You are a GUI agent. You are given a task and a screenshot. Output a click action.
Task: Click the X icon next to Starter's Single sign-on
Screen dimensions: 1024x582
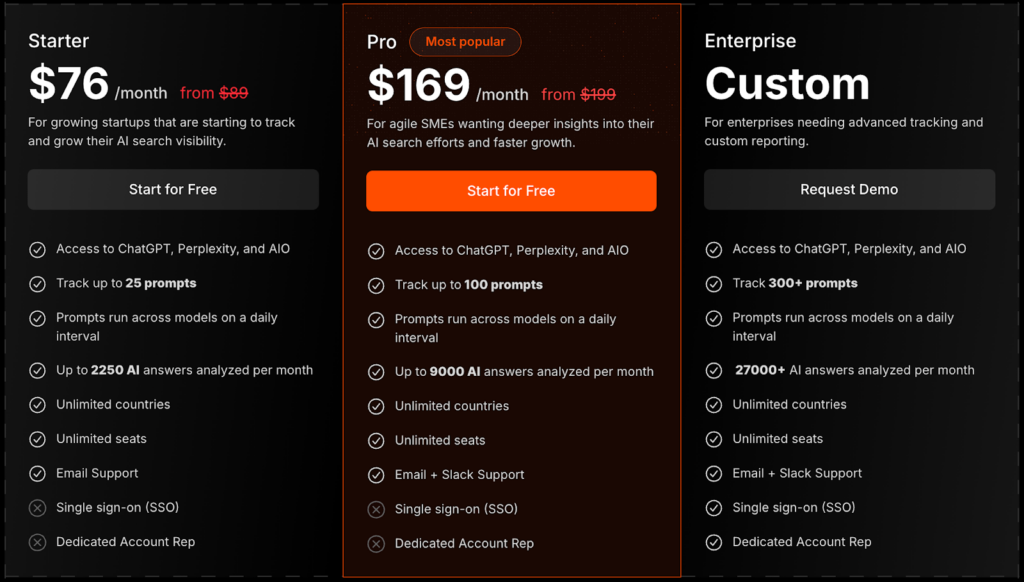point(37,508)
